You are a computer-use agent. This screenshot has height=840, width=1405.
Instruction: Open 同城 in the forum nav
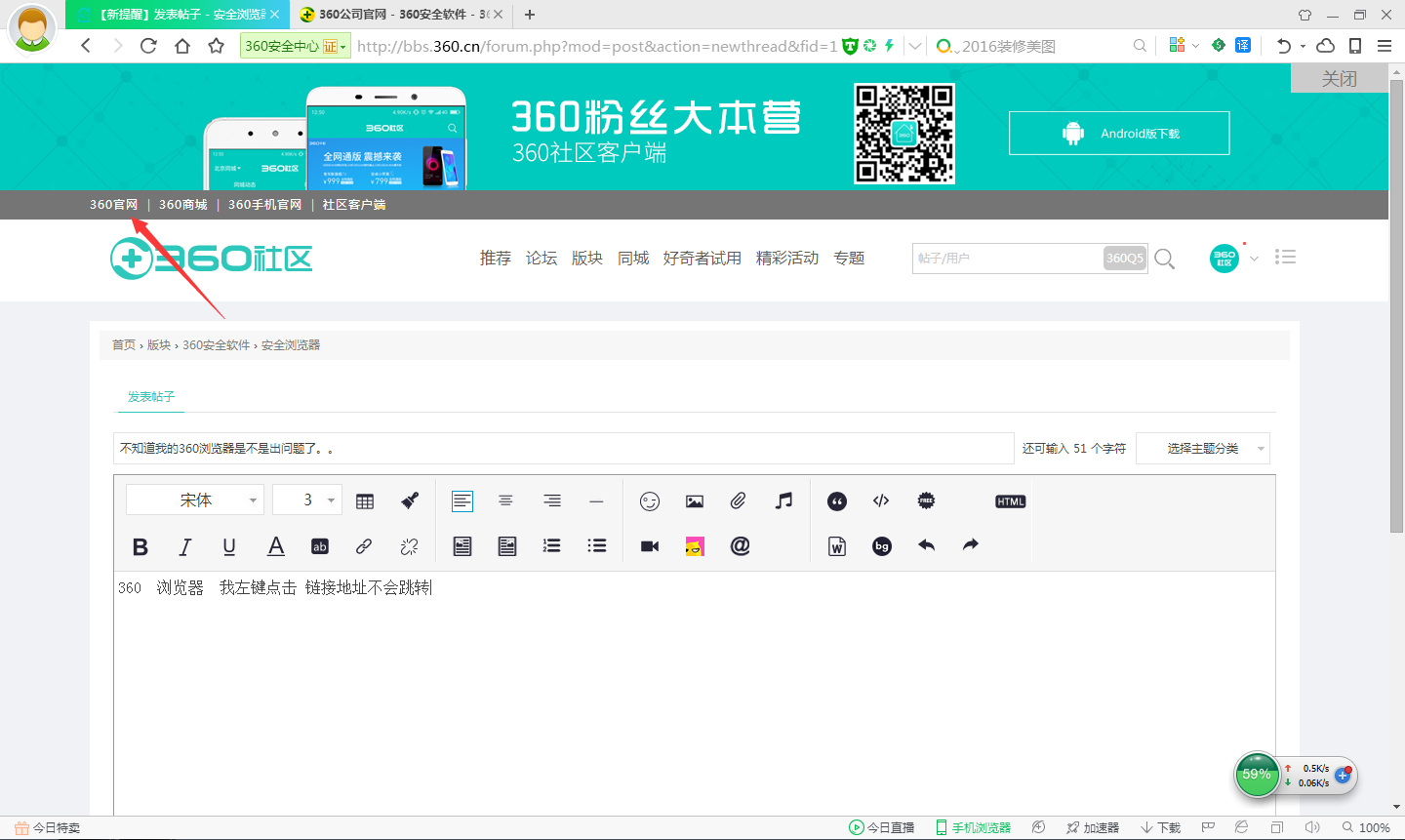(x=633, y=259)
